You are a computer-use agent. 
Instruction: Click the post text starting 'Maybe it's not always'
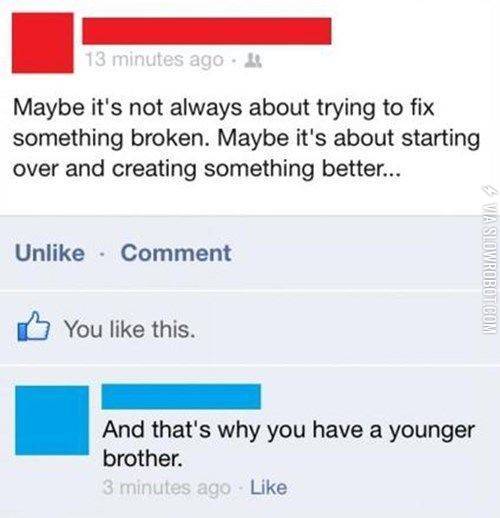[x=246, y=138]
